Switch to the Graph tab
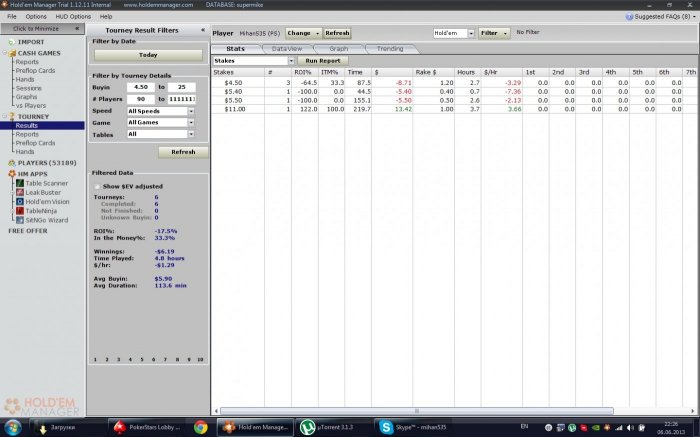The image size is (700, 437). (x=338, y=49)
